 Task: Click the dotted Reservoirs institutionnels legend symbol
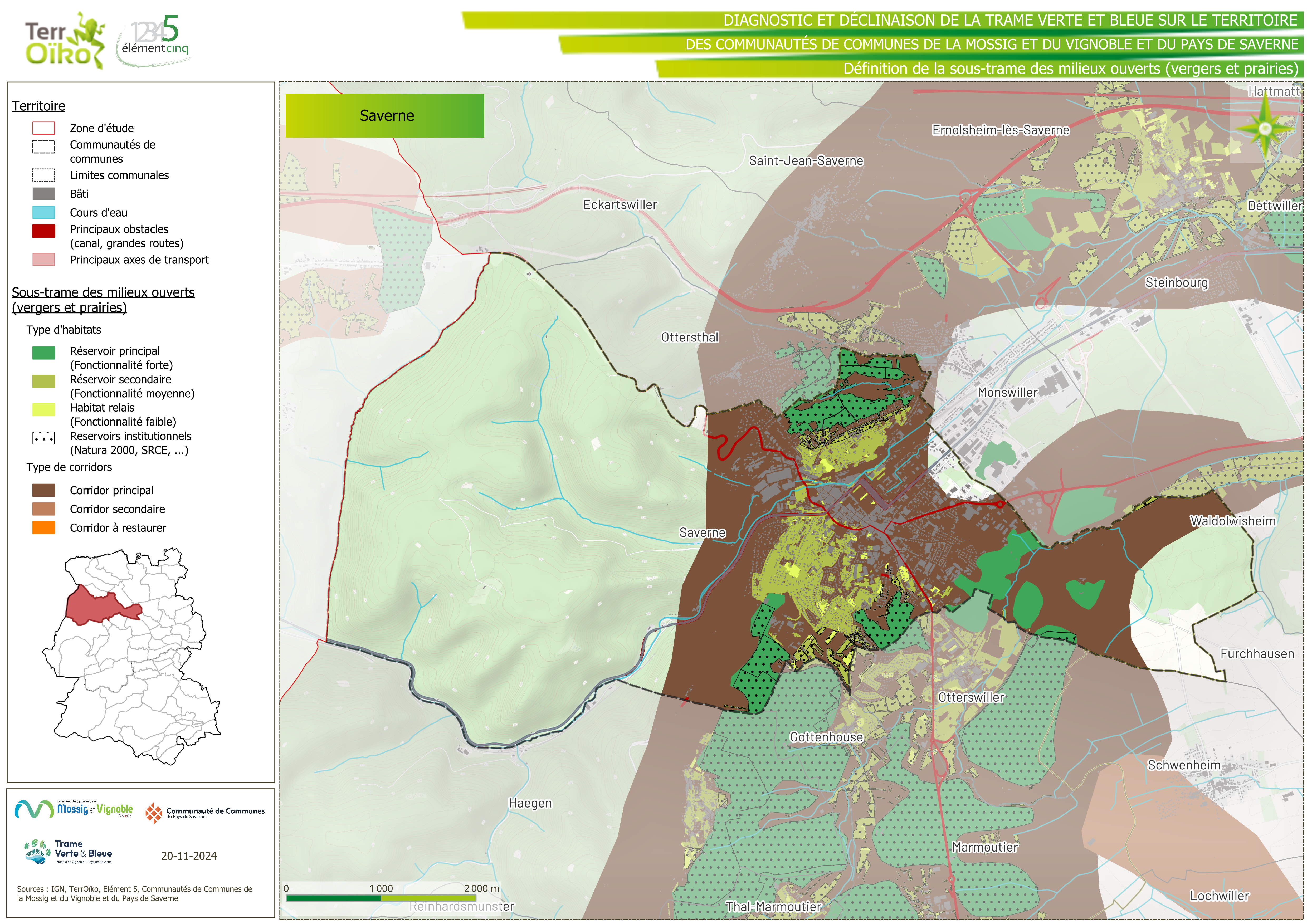coord(44,438)
